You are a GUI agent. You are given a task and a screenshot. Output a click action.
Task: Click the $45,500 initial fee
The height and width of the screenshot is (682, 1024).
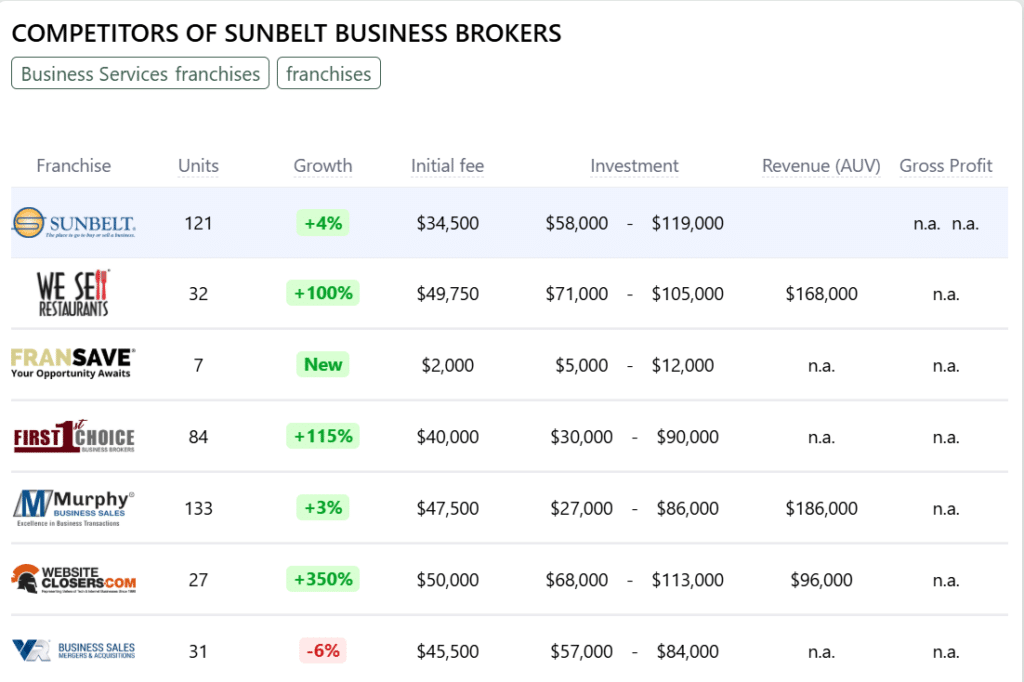(447, 652)
